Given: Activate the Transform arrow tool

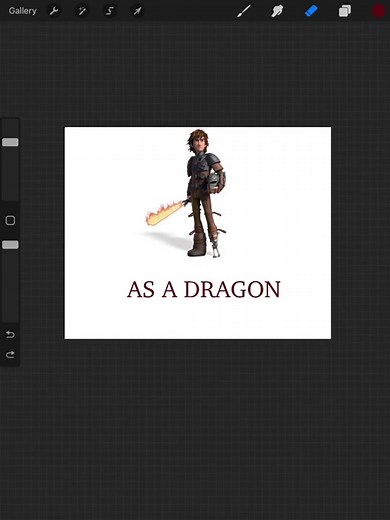Looking at the screenshot, I should [137, 11].
